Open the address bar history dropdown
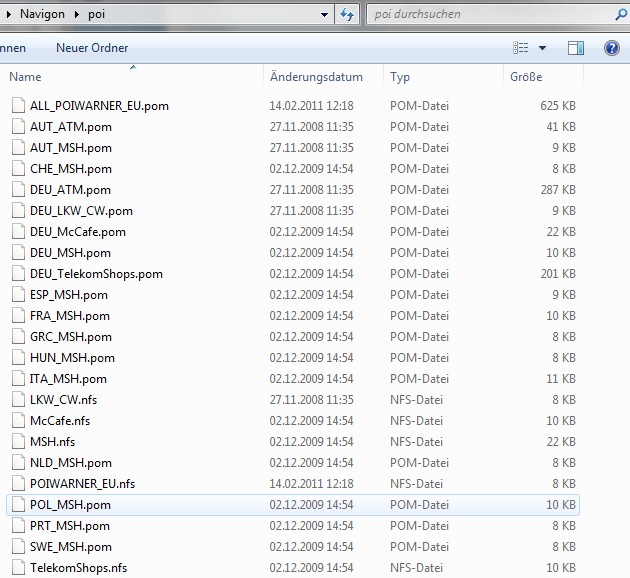The image size is (630, 578). pyautogui.click(x=324, y=15)
